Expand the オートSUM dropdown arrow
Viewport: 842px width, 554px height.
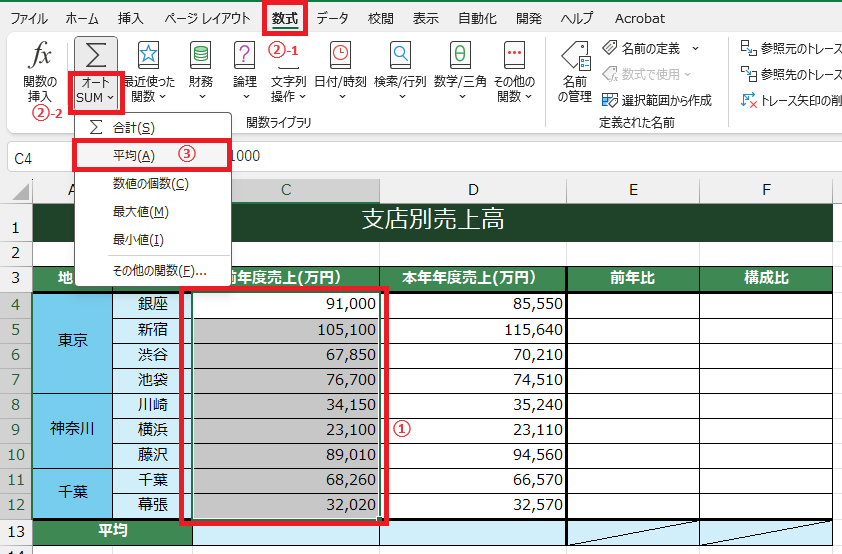pyautogui.click(x=110, y=98)
